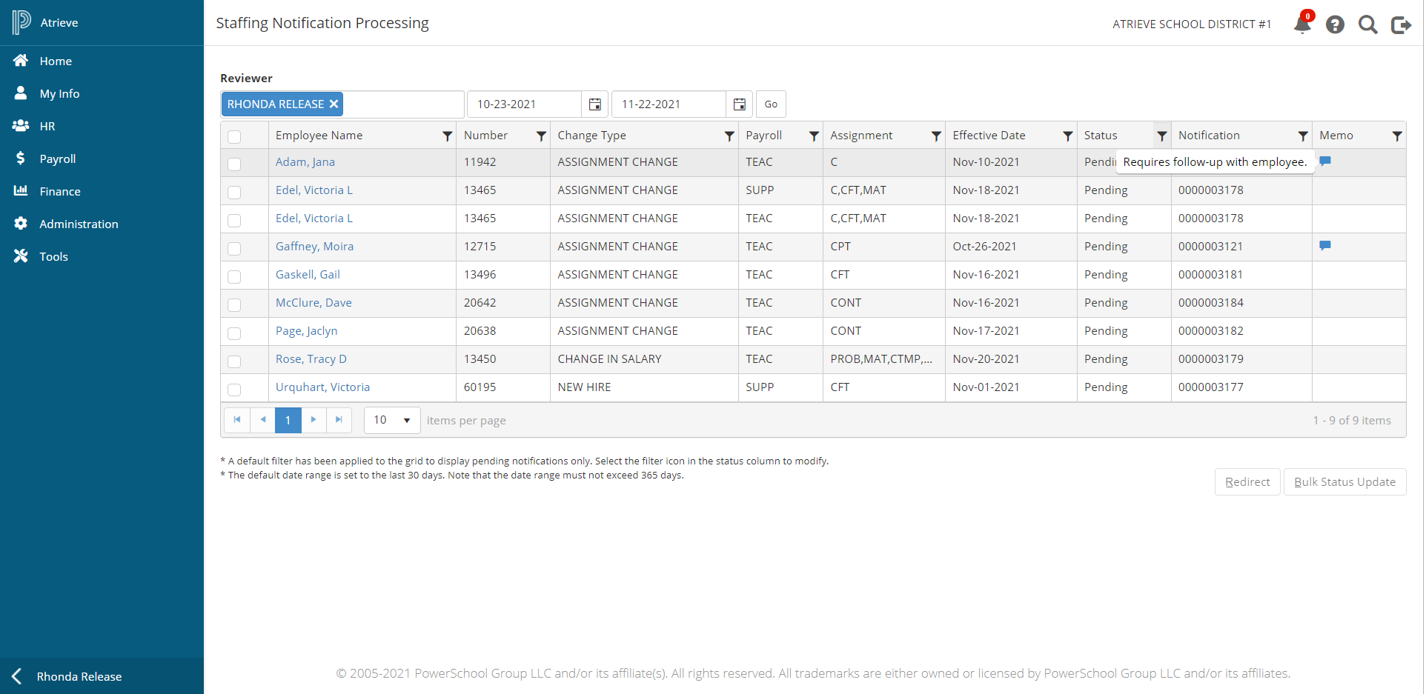This screenshot has height=694, width=1424.
Task: Open the notifications bell icon
Action: [x=1302, y=24]
